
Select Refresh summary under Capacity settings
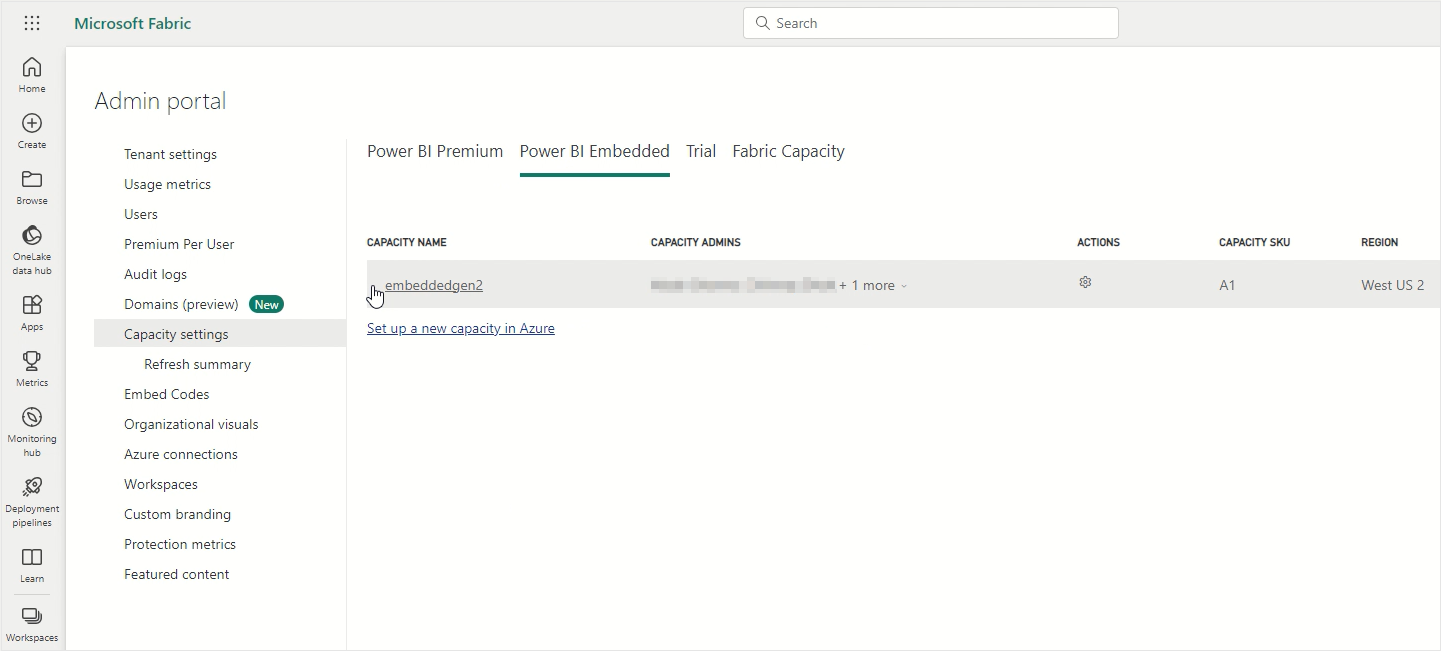click(197, 364)
